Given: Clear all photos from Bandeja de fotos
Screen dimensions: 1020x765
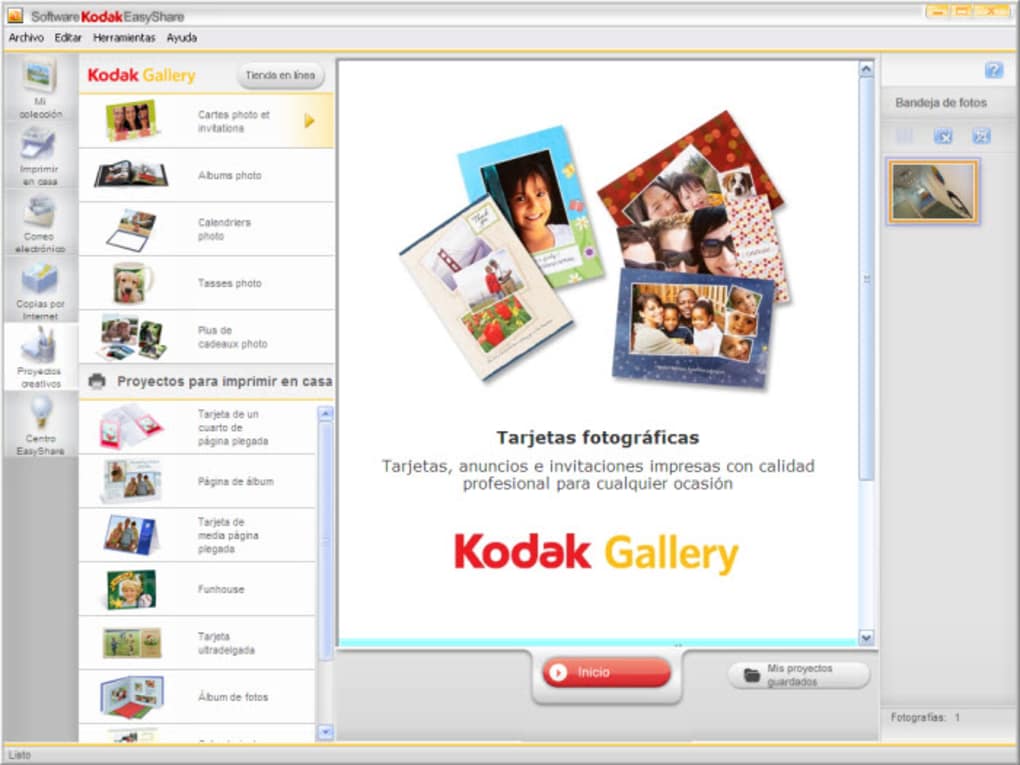Looking at the screenshot, I should coord(981,137).
